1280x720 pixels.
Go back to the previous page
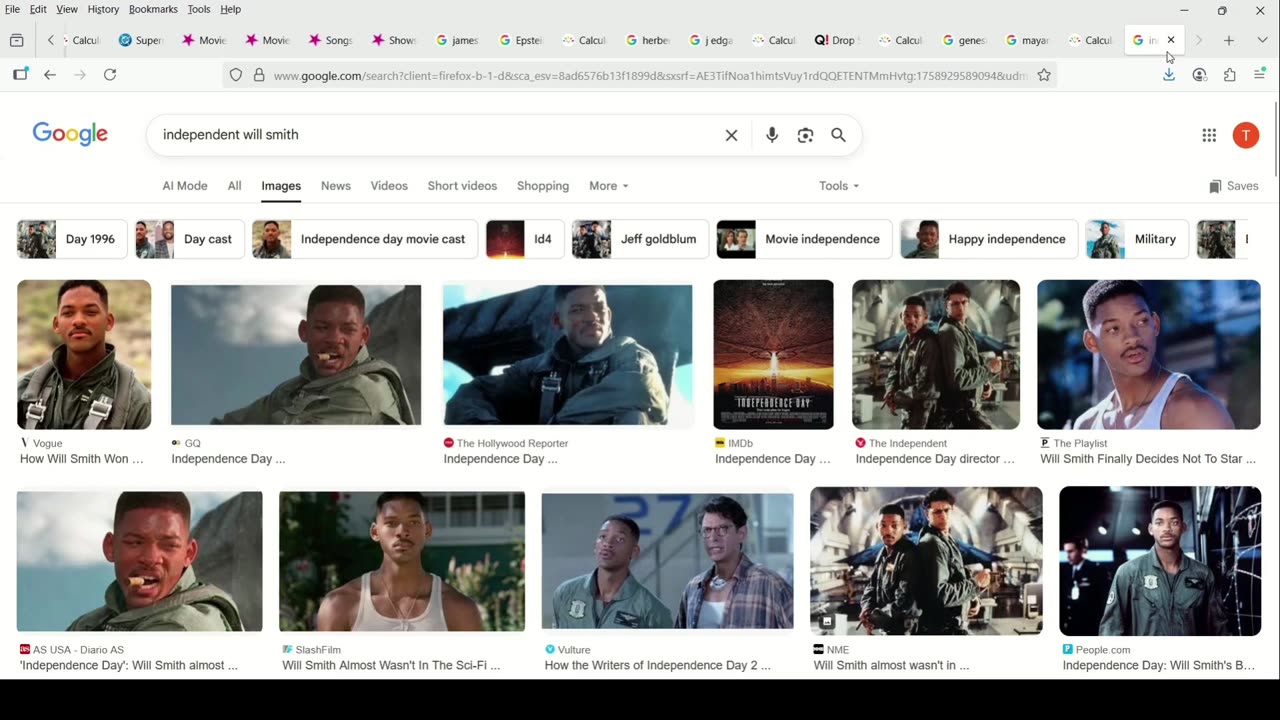(50, 75)
